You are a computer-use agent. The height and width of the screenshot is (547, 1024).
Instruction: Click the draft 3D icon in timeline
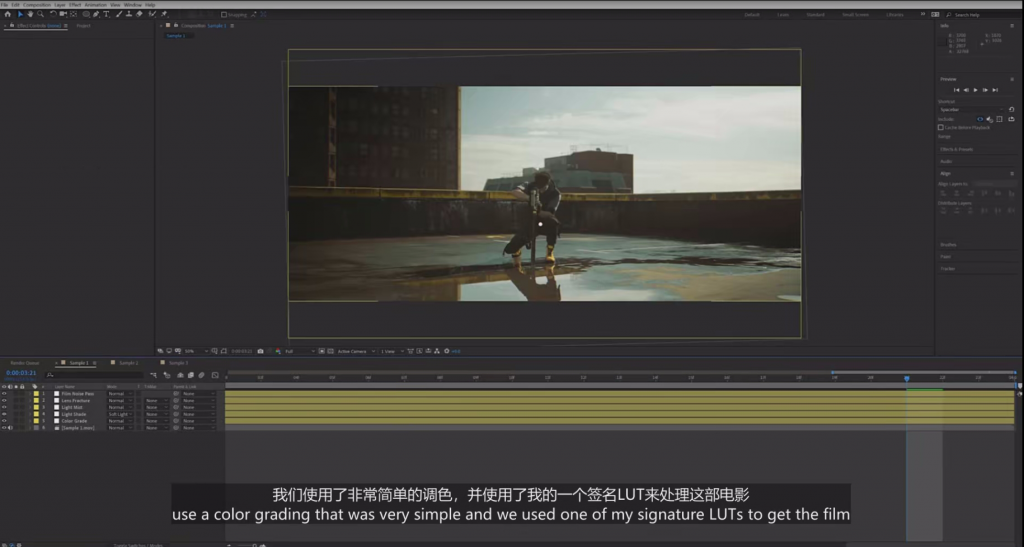pos(167,375)
